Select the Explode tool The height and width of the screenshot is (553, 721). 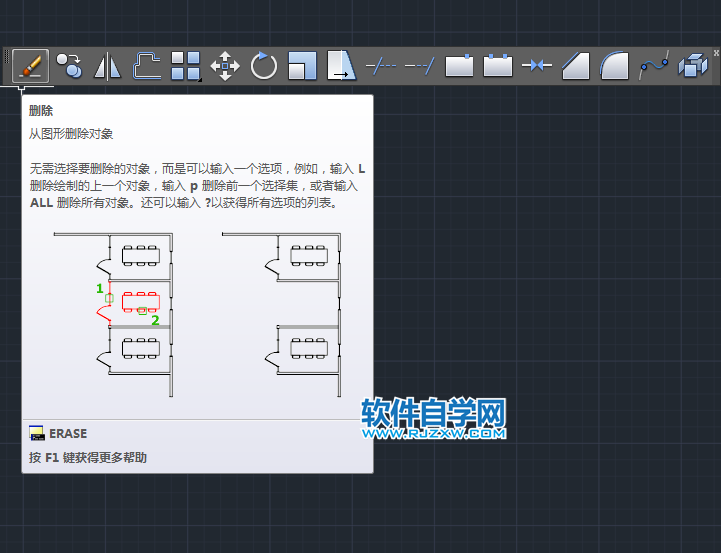click(693, 66)
